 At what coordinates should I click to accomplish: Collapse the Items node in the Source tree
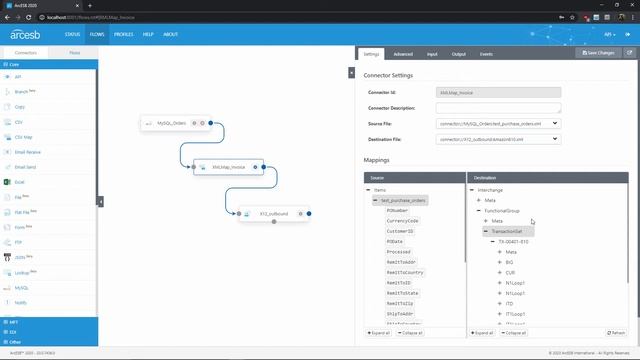click(368, 190)
